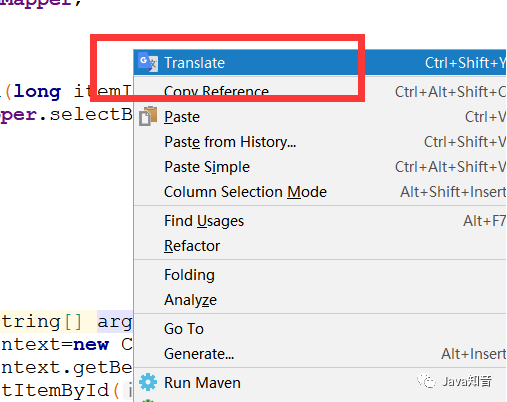This screenshot has height=402, width=507.
Task: Click the Run Maven gear icon
Action: click(x=148, y=382)
